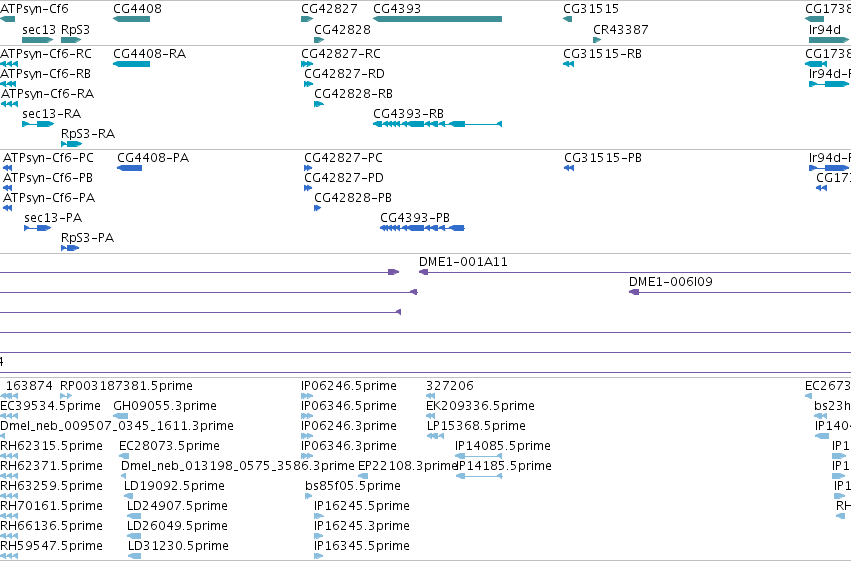Image resolution: width=851 pixels, height=561 pixels.
Task: Click the Dmel_neb_013198_0575_3586.3prime EST
Action: point(123,476)
